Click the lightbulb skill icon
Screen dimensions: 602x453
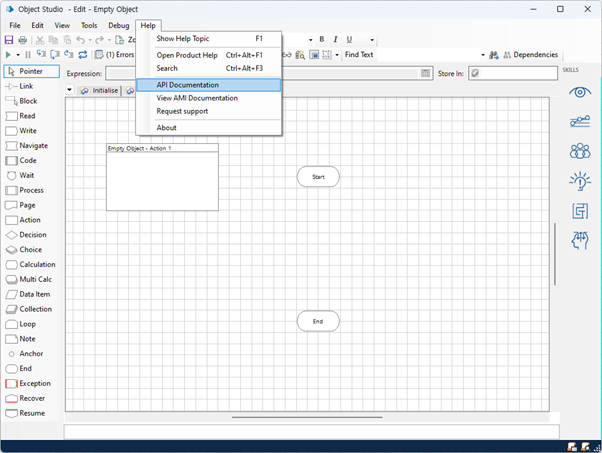coord(579,181)
